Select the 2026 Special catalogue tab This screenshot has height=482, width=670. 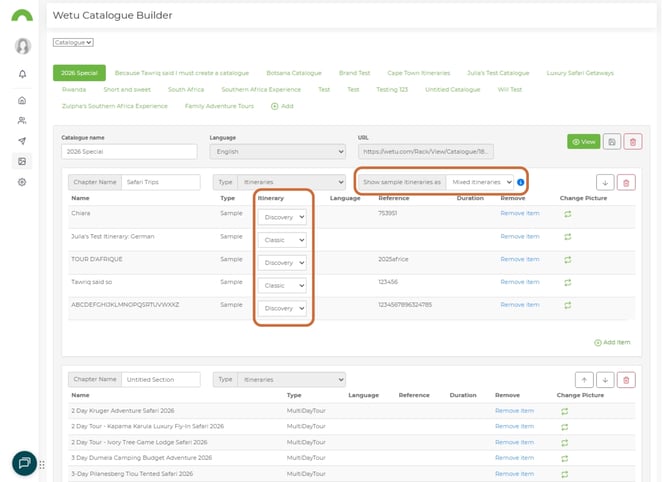click(x=79, y=73)
